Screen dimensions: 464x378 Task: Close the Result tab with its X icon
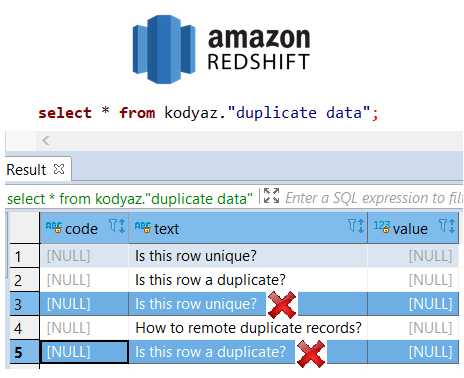59,169
